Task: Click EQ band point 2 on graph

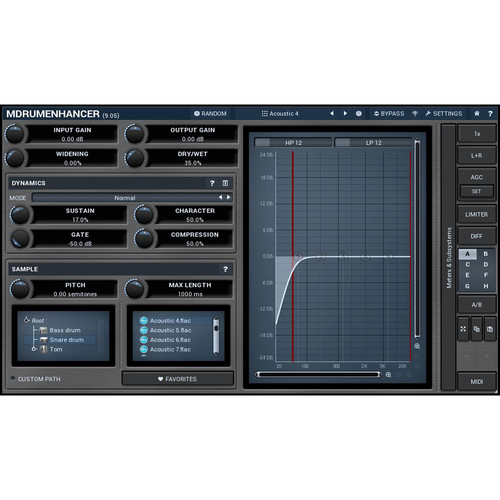Action: pyautogui.click(x=321, y=256)
